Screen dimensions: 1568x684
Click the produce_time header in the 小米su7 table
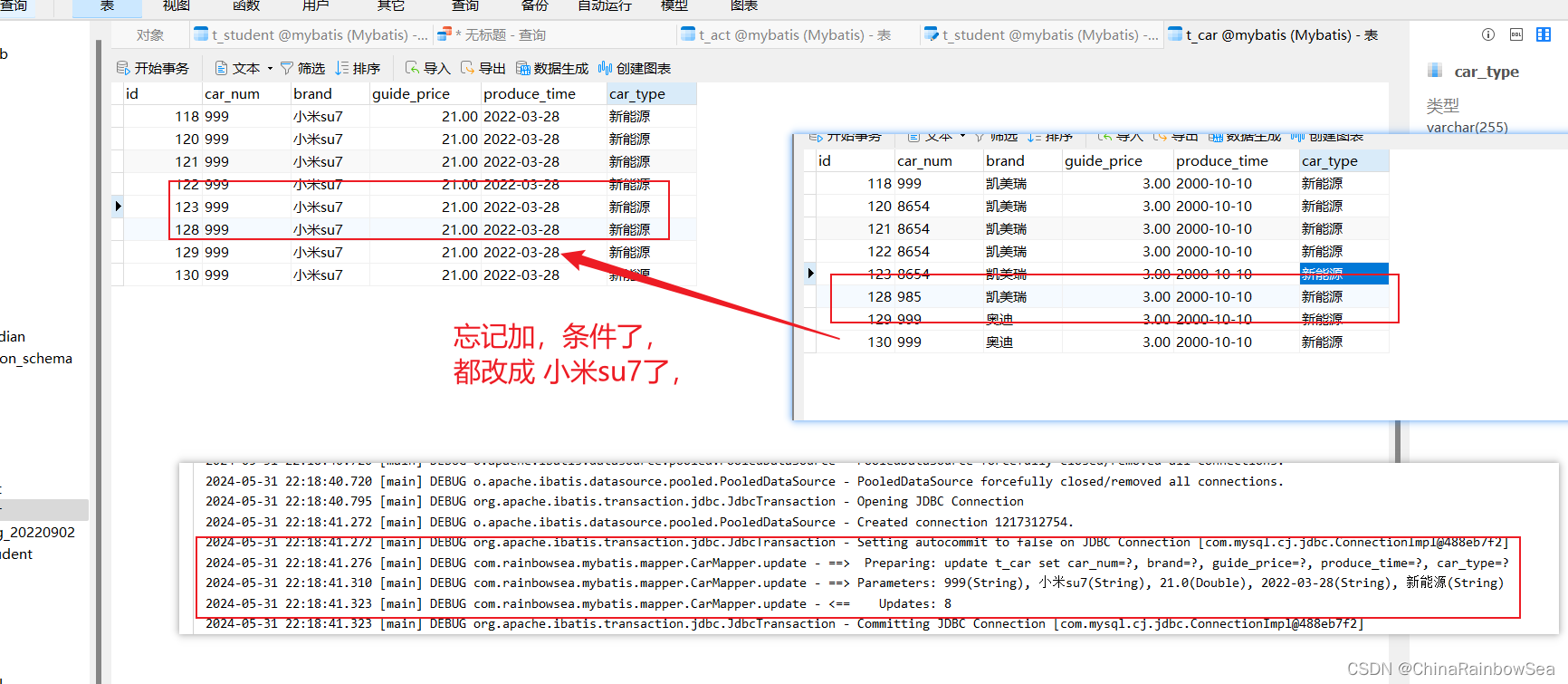(529, 94)
